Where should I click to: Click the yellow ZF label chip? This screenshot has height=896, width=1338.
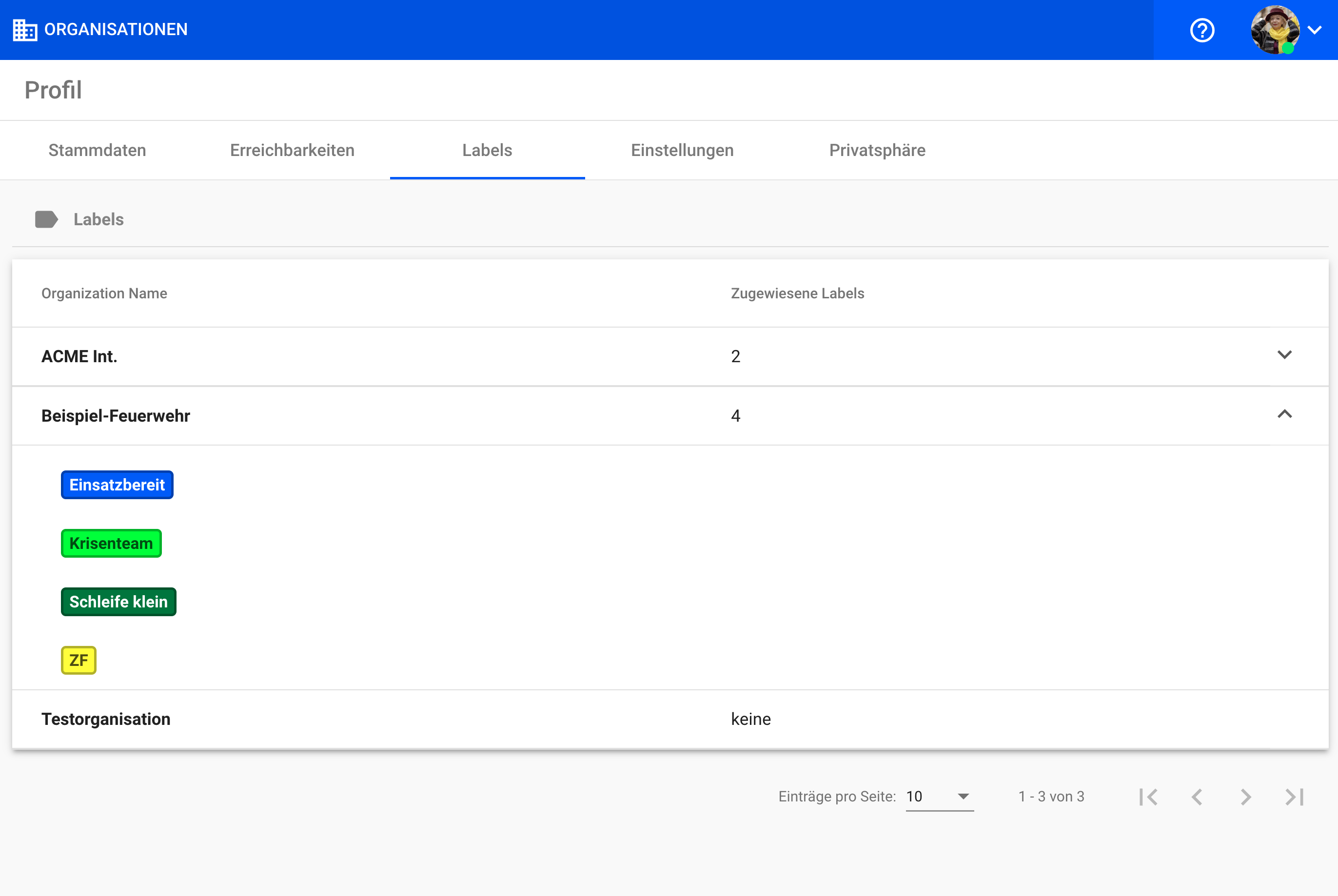(79, 660)
